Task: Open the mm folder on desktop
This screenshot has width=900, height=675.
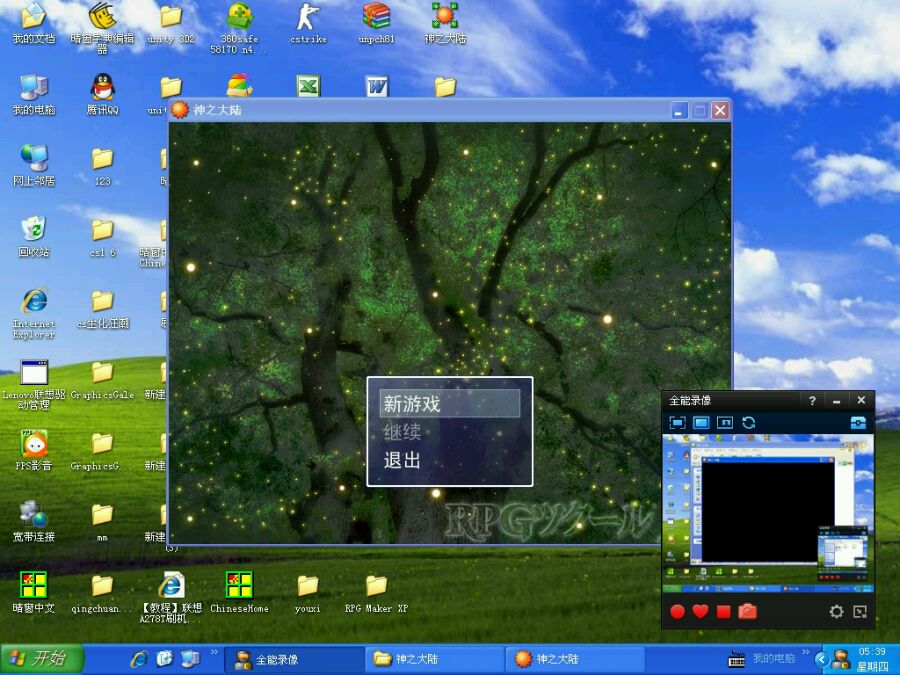Action: pos(103,522)
